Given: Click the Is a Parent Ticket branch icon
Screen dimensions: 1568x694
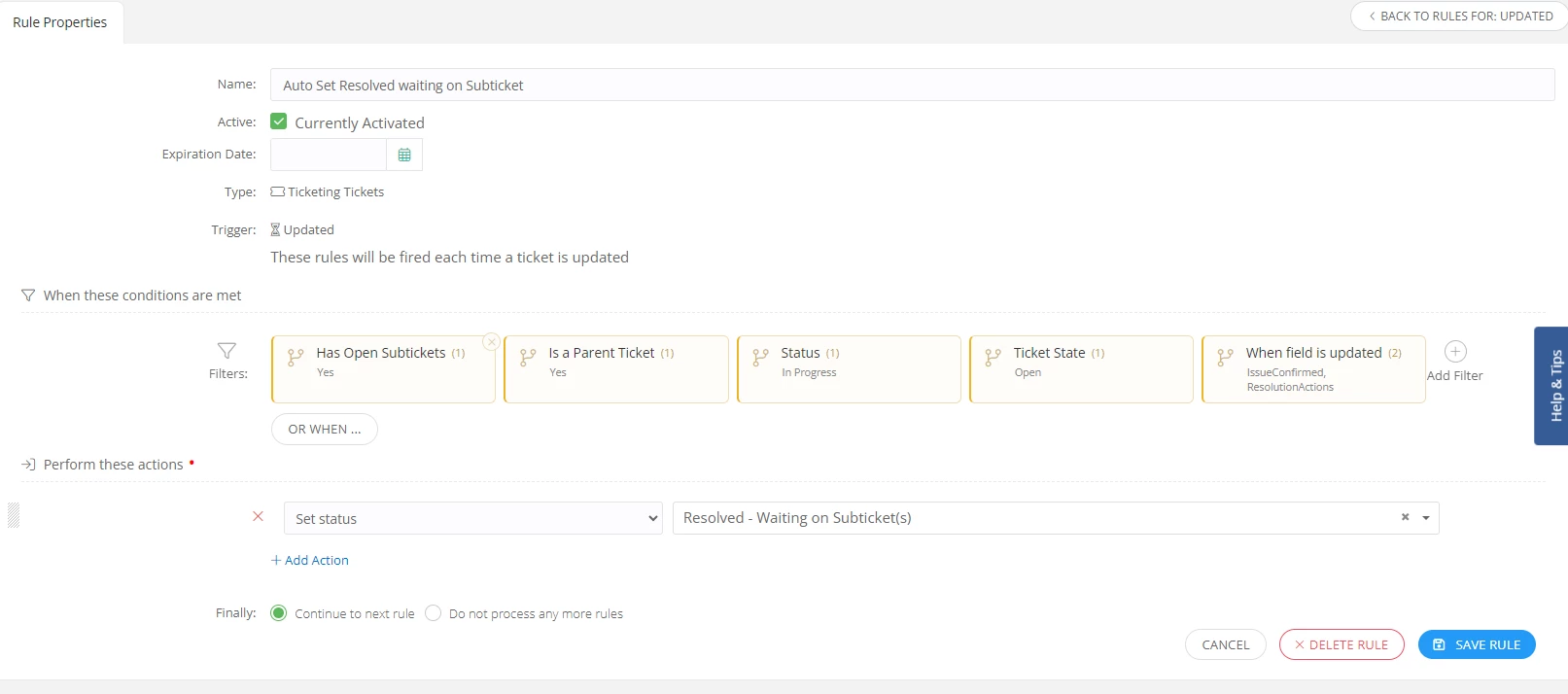Looking at the screenshot, I should point(528,358).
